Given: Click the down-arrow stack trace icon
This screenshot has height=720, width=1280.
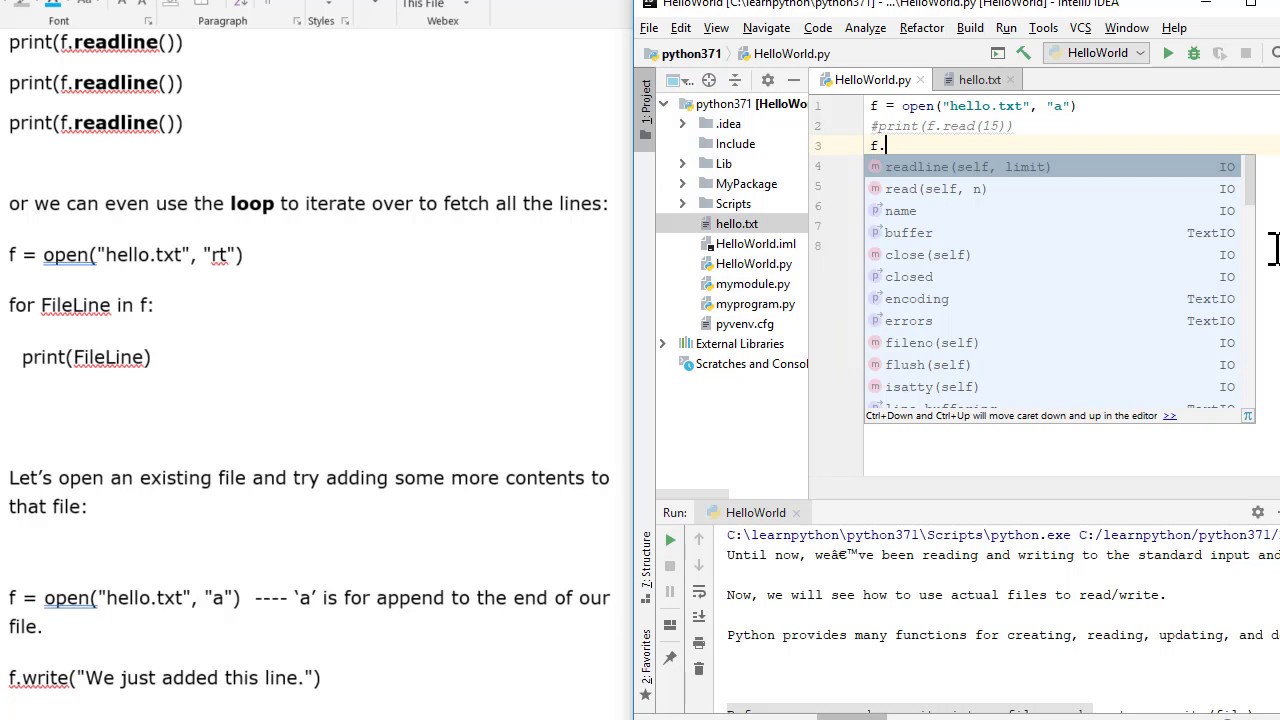Looking at the screenshot, I should [699, 566].
